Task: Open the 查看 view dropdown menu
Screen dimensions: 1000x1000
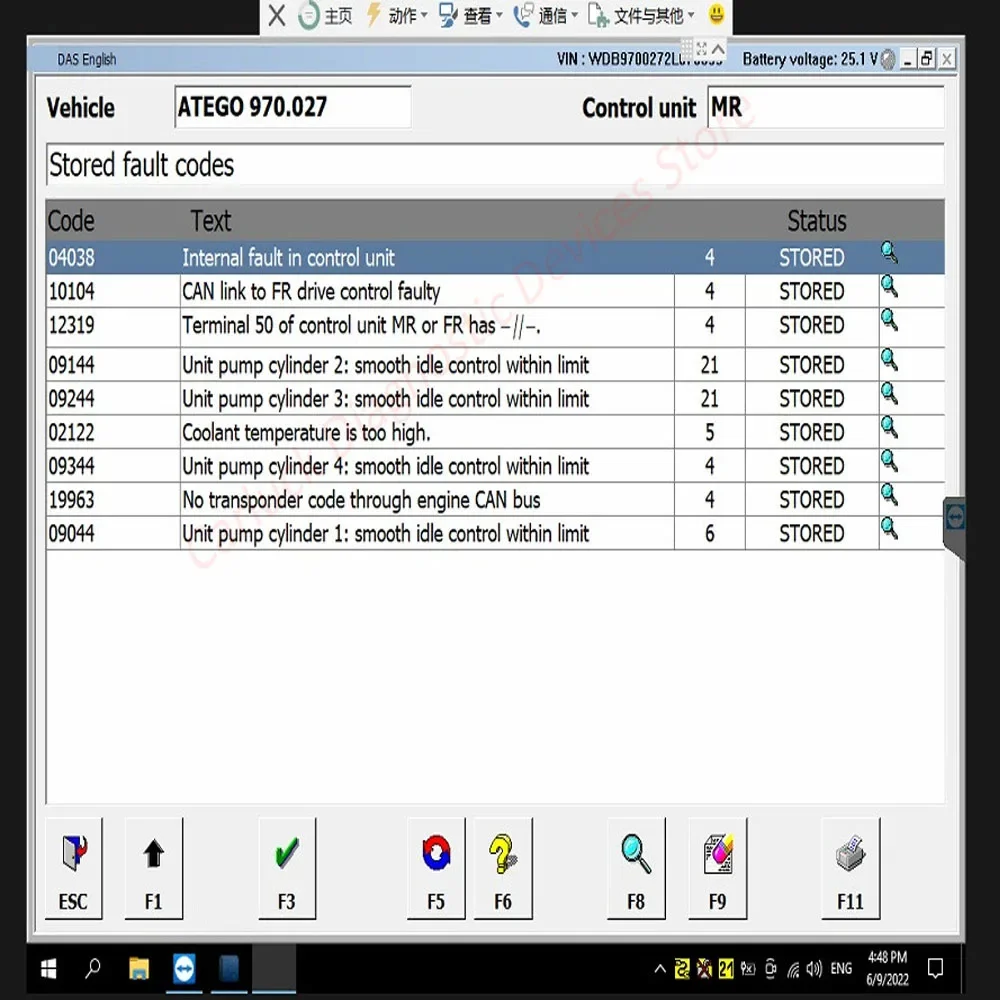Action: pos(471,15)
